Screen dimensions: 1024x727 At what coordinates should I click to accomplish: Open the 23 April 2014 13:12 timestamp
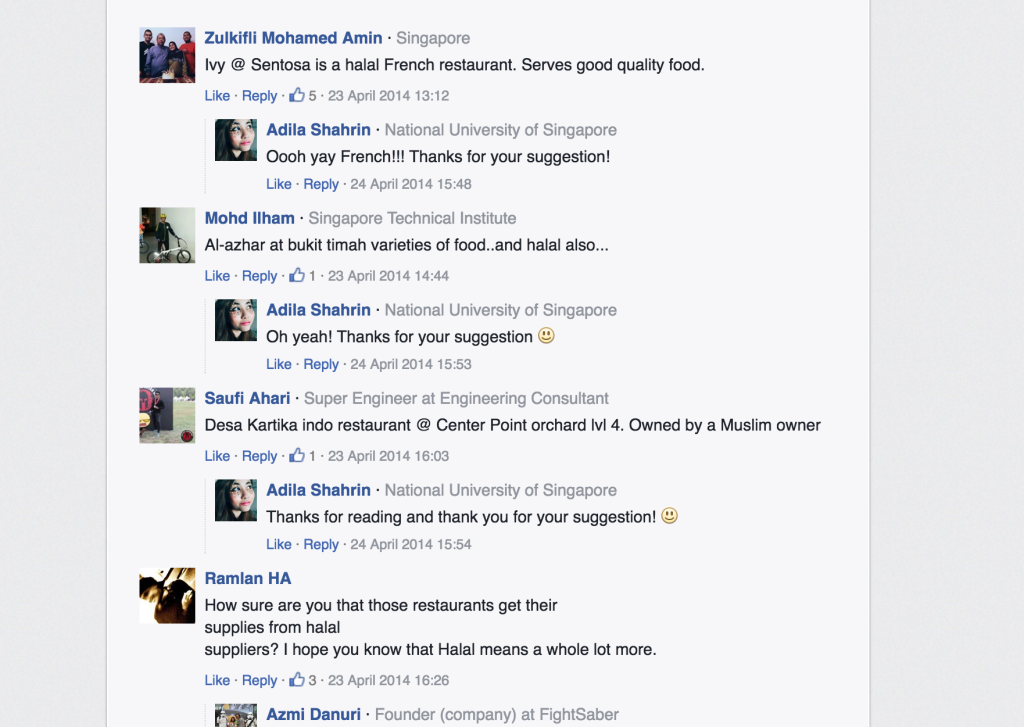(x=388, y=96)
